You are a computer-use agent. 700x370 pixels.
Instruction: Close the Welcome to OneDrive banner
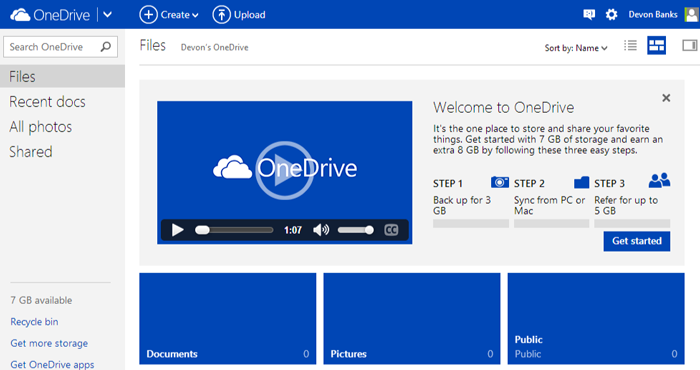666,98
